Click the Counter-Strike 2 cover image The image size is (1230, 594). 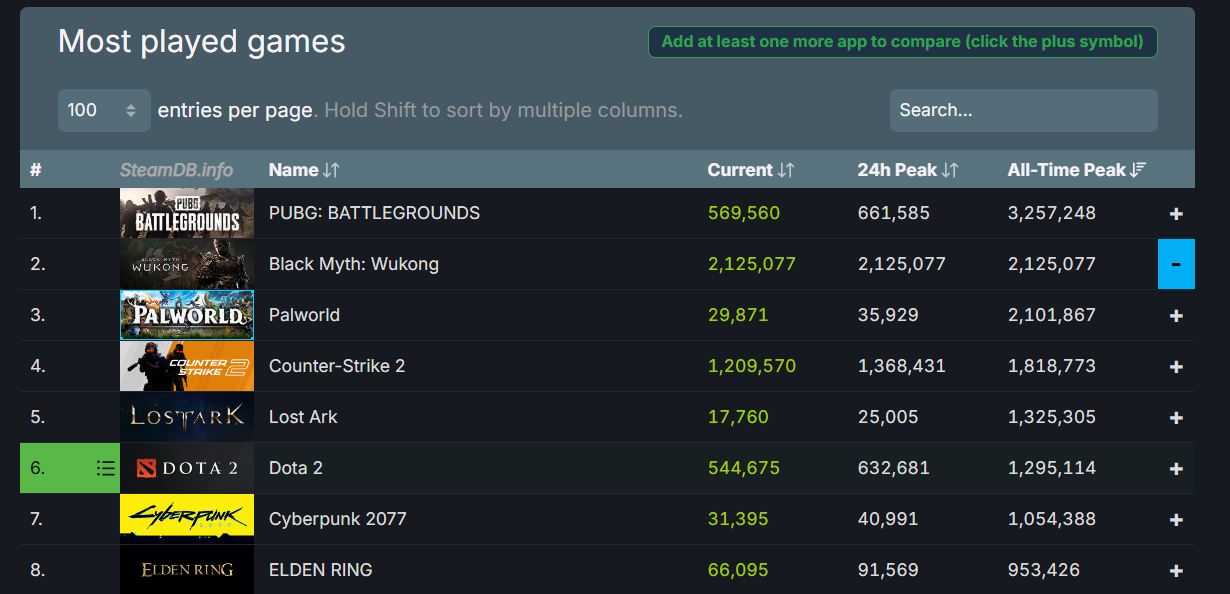pos(186,366)
